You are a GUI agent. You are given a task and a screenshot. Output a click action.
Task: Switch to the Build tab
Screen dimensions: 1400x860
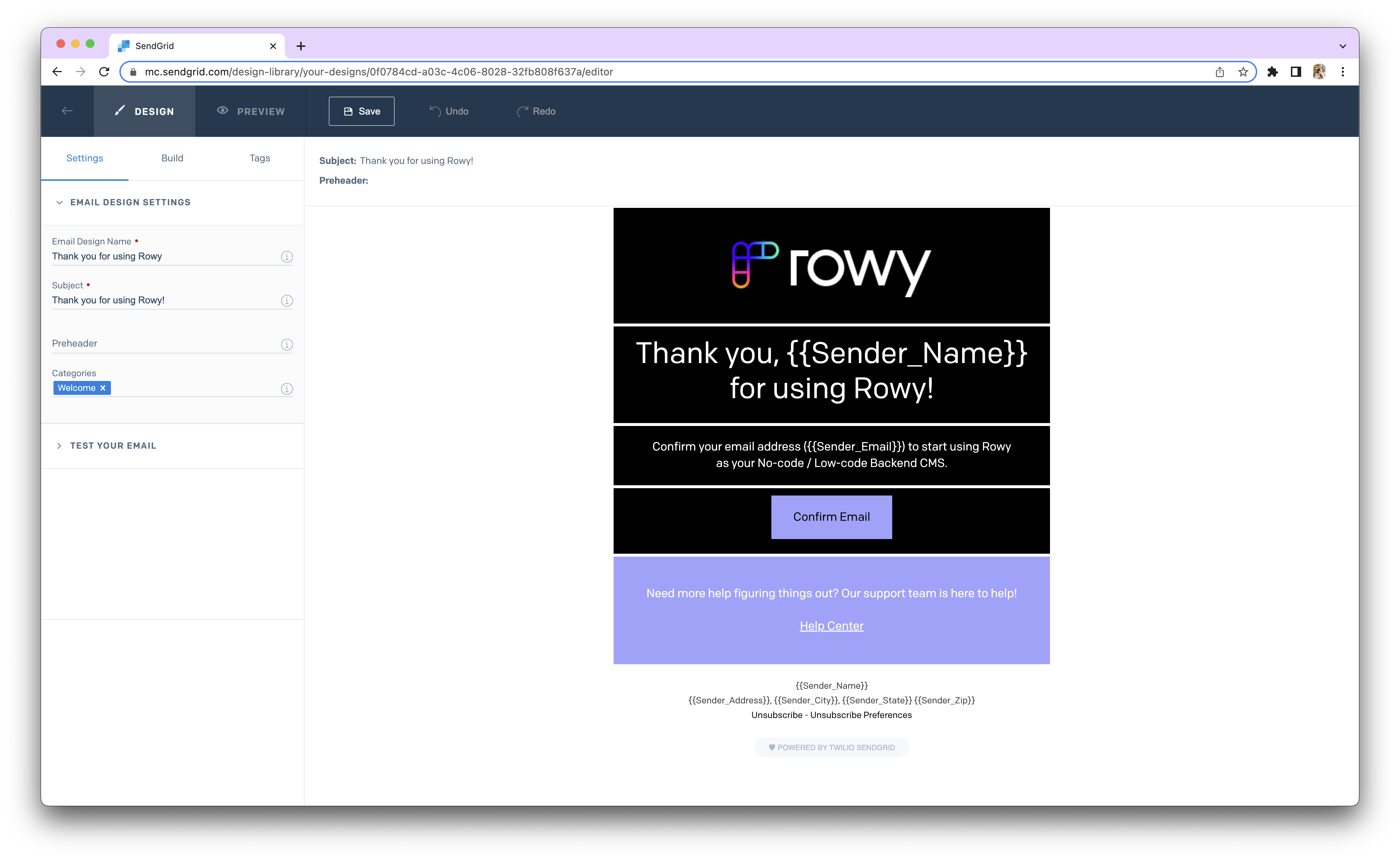coord(172,158)
